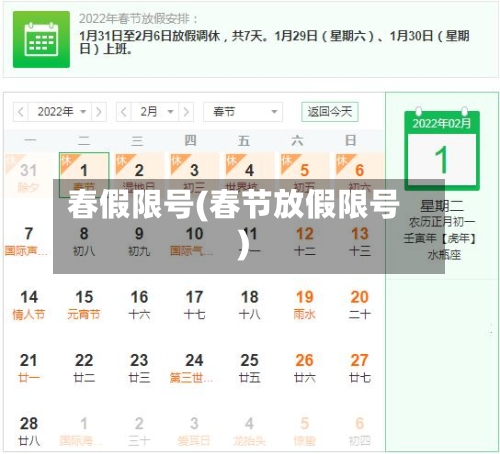
Task: Select March 3 greyed date cell
Action: (194, 431)
